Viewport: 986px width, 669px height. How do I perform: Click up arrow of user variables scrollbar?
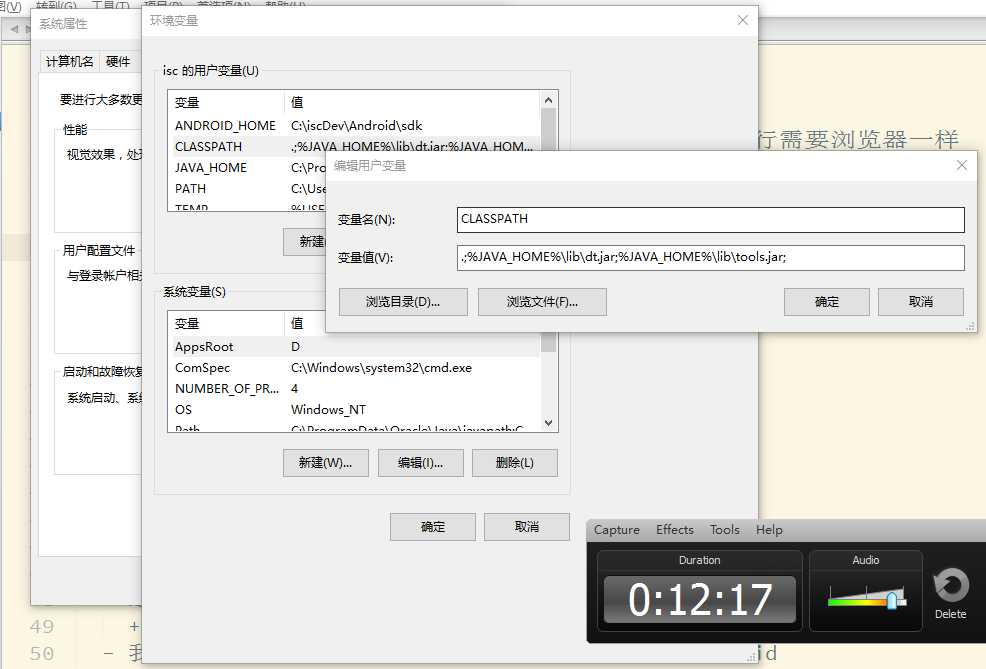pos(548,100)
